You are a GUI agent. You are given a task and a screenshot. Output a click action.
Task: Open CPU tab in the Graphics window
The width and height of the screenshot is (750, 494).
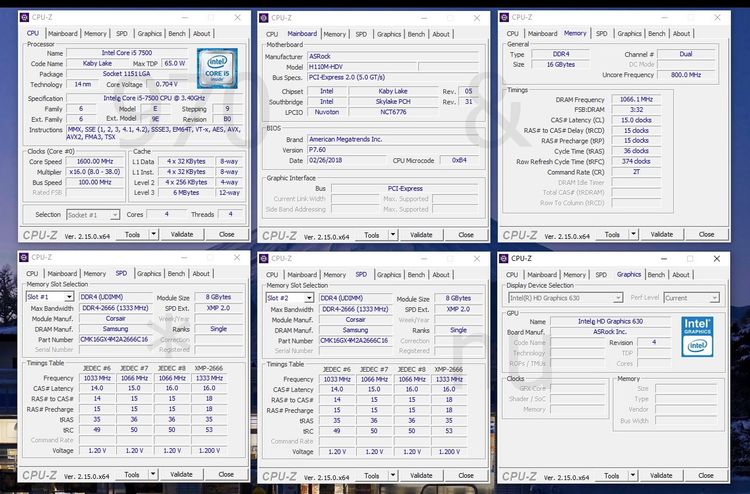tap(512, 274)
